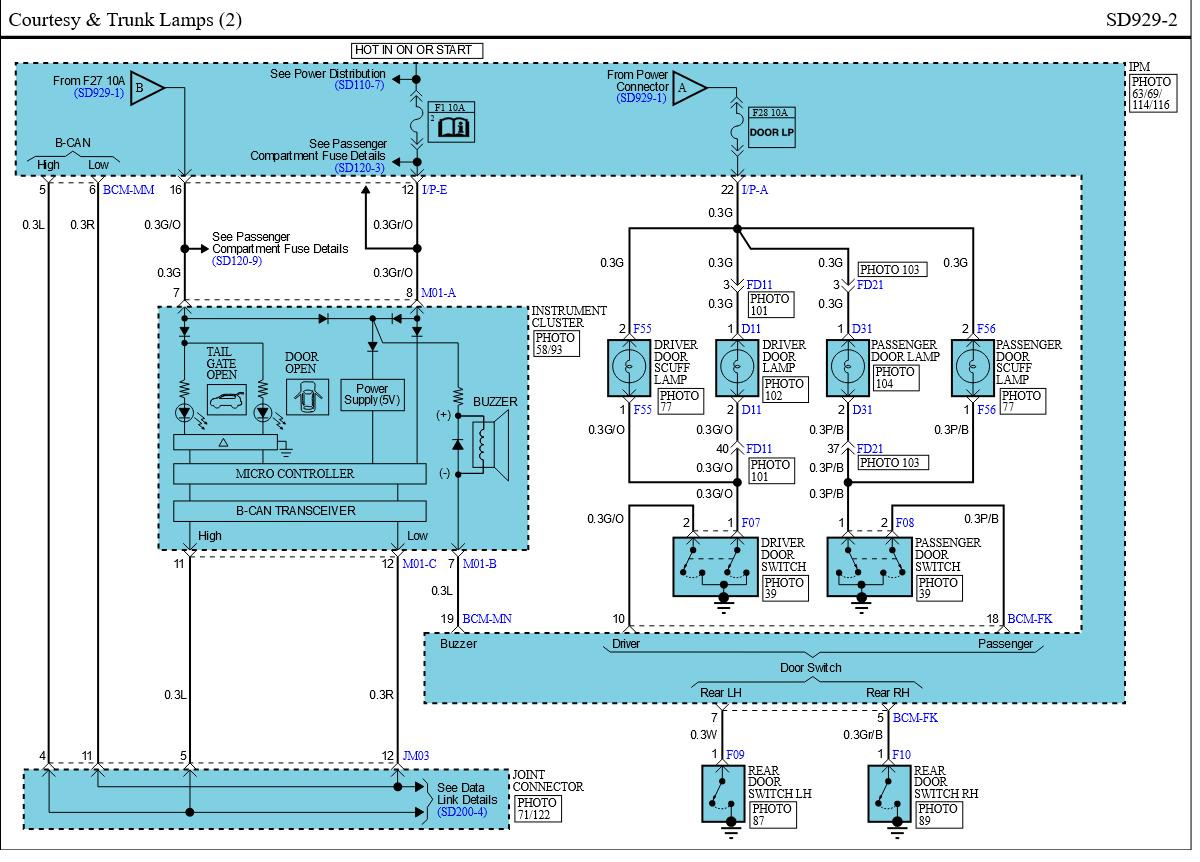Open the SD110-7 power distribution link
The width and height of the screenshot is (1200, 862).
click(x=359, y=87)
